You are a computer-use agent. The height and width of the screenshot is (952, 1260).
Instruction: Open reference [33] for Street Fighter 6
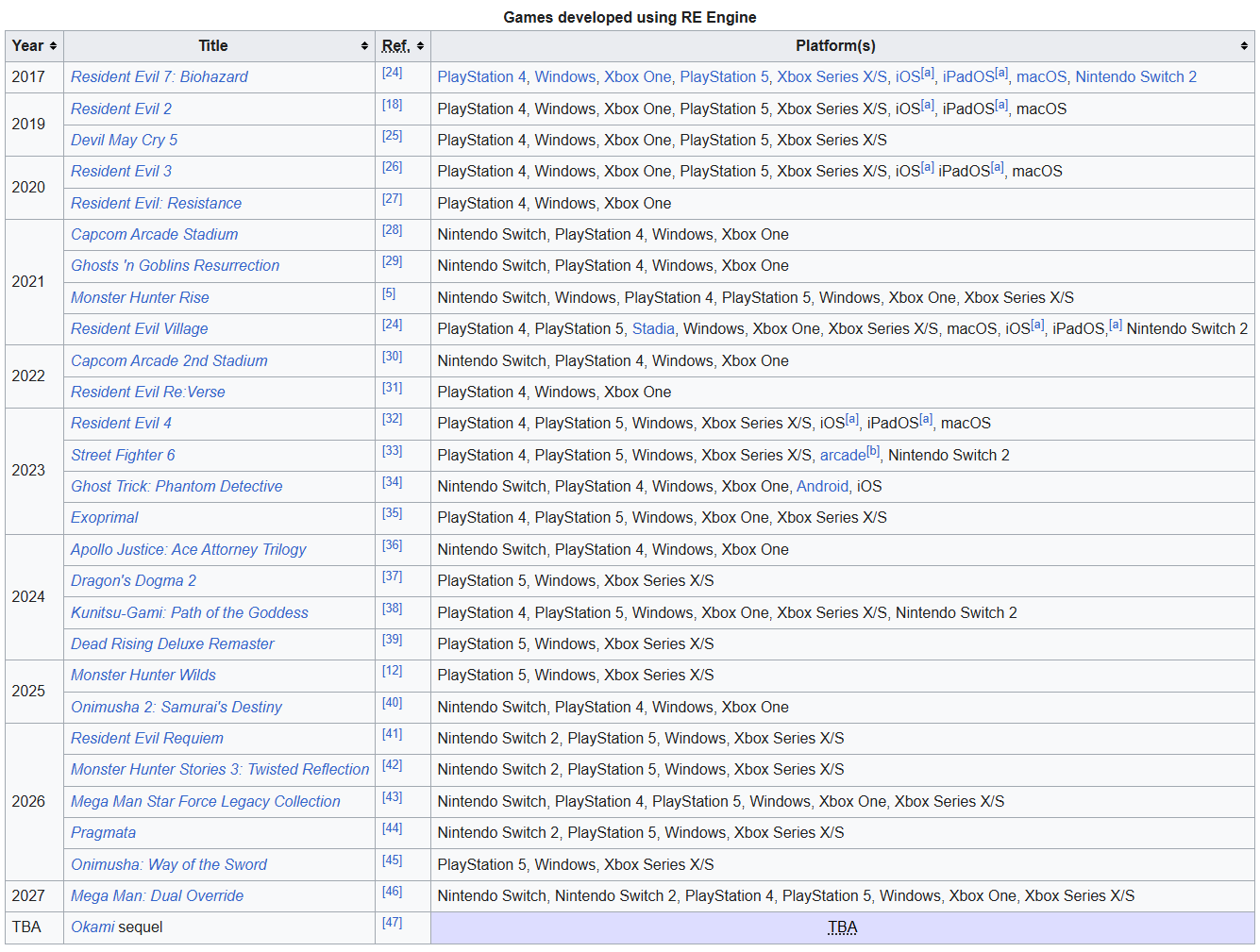392,451
